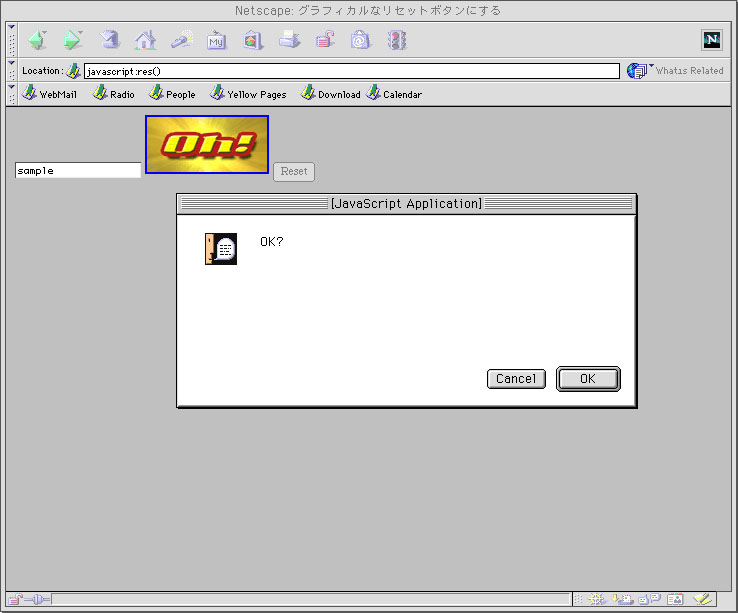Open the Radio personal toolbar link

pyautogui.click(x=113, y=94)
